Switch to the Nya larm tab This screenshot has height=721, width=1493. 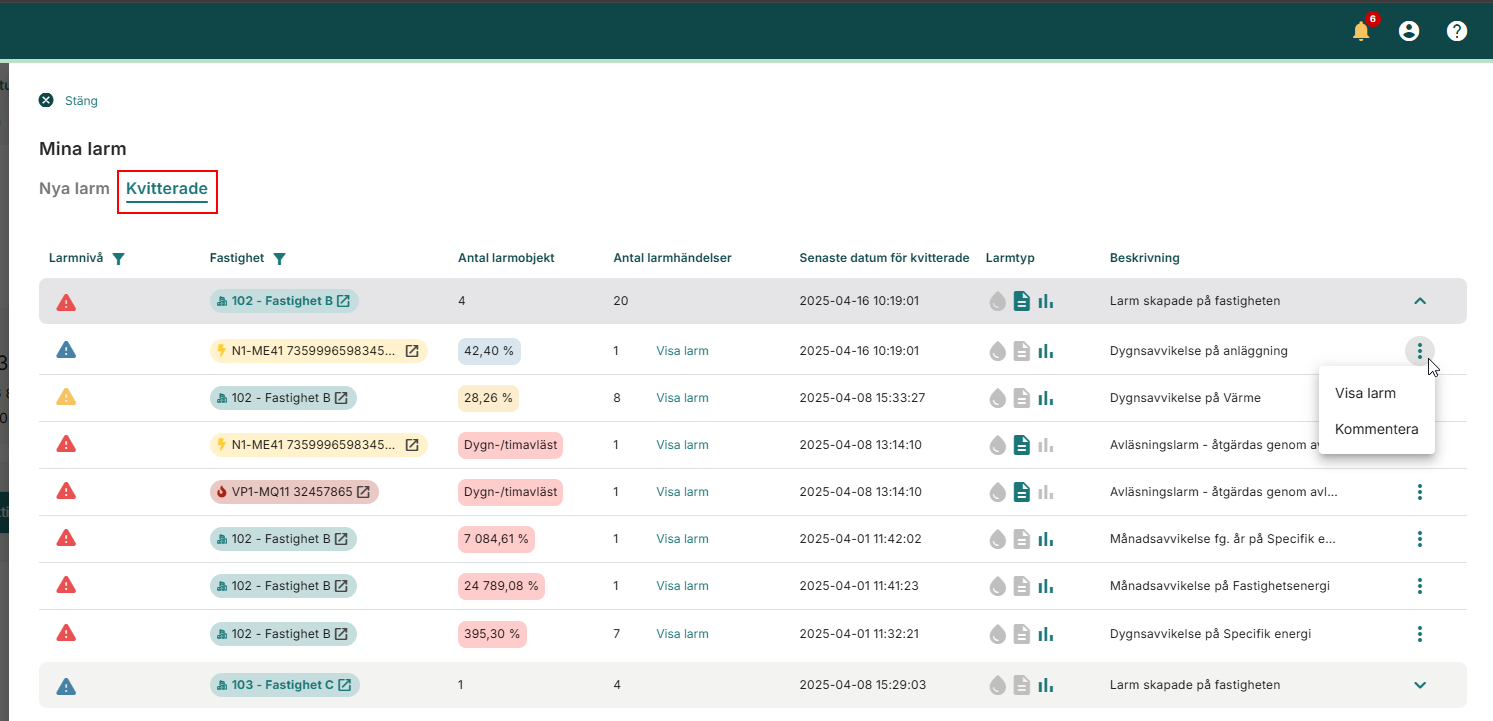coord(74,188)
